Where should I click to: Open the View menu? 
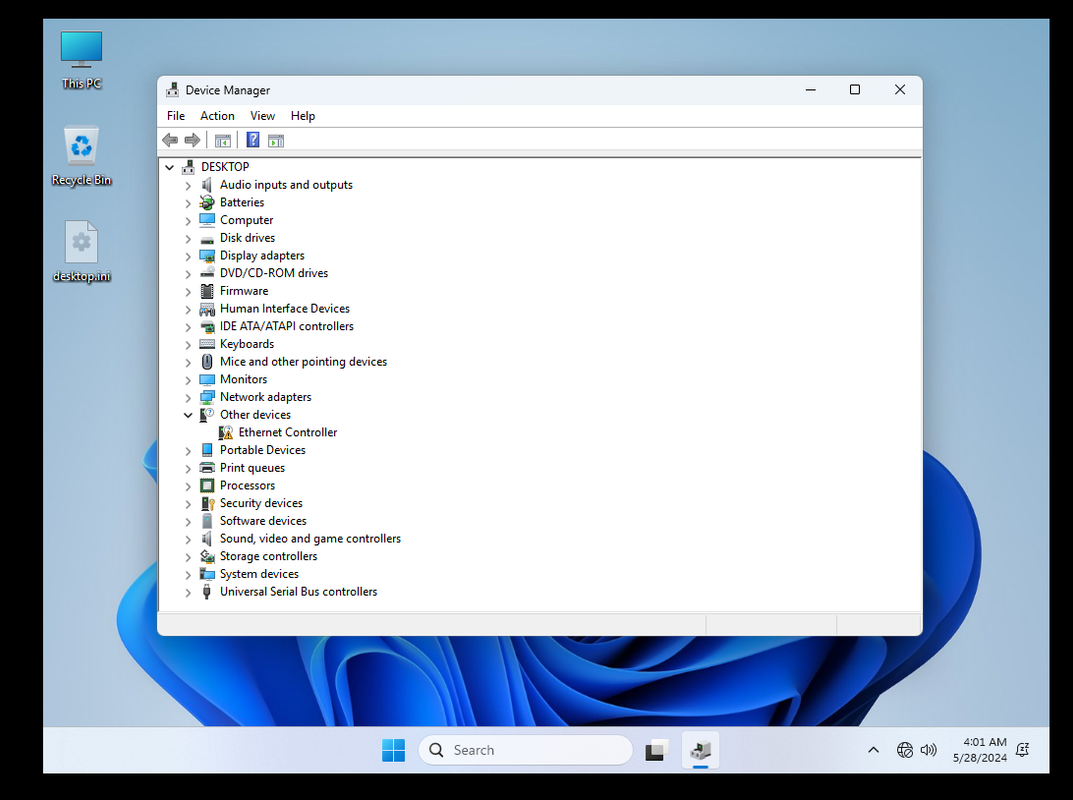262,116
